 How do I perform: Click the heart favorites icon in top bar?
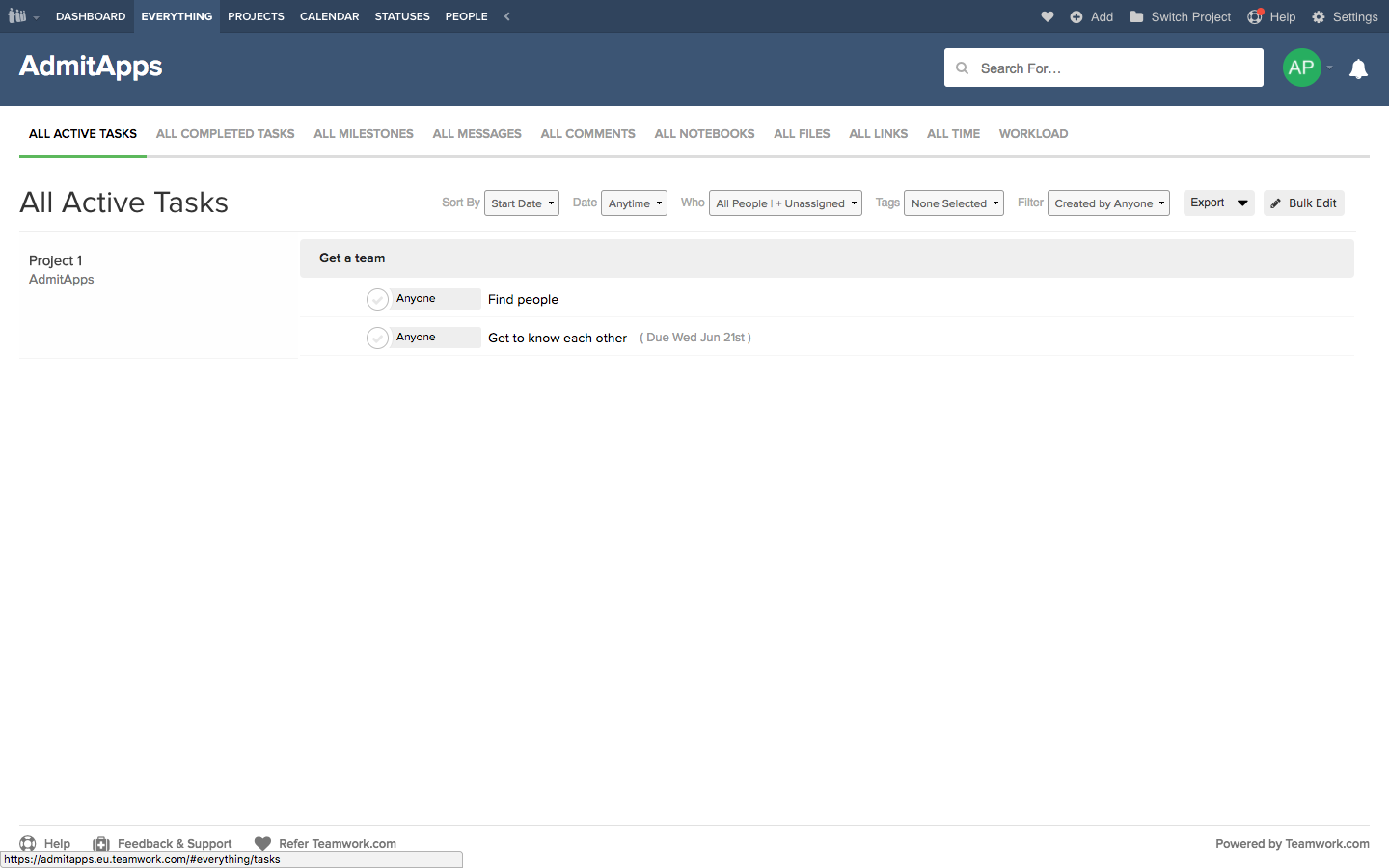click(1048, 16)
